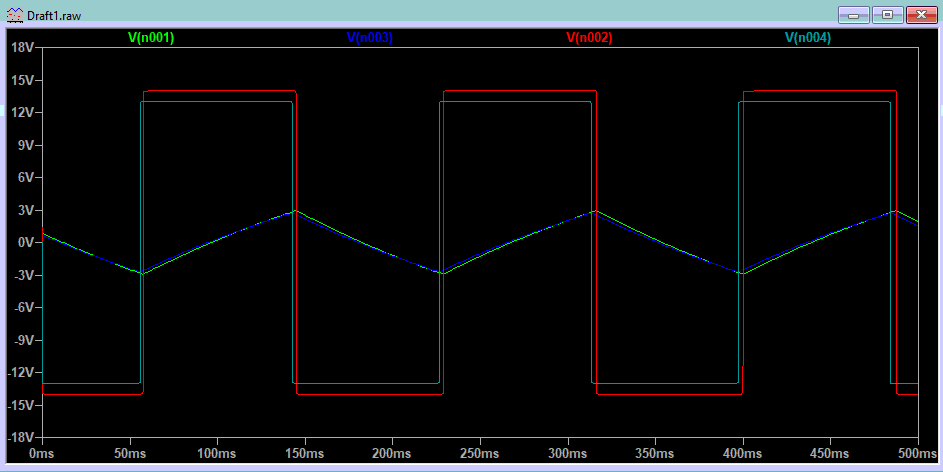Click the 9V vertical axis label
Image resolution: width=943 pixels, height=472 pixels.
(26, 145)
